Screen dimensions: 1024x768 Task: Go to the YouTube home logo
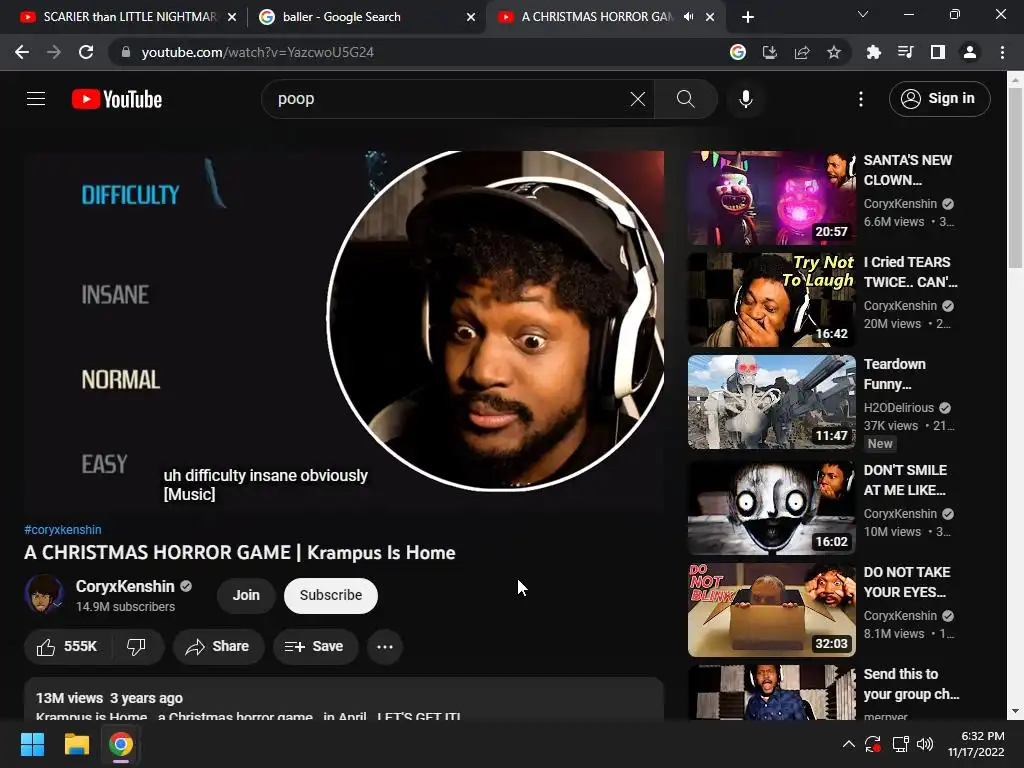[x=117, y=99]
